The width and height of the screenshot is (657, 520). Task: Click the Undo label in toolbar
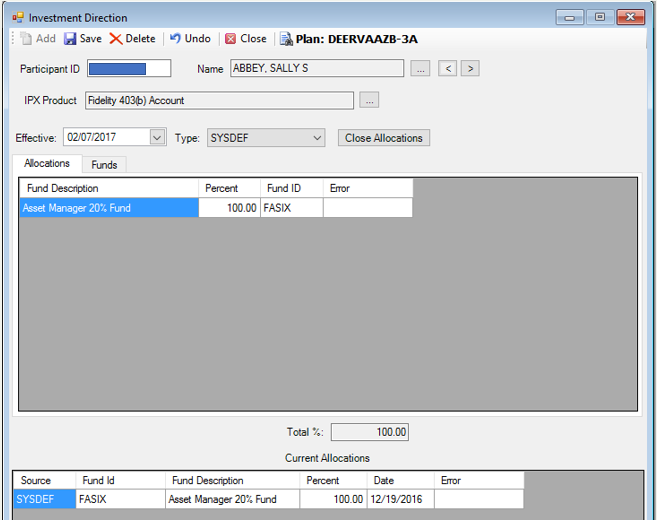[198, 39]
